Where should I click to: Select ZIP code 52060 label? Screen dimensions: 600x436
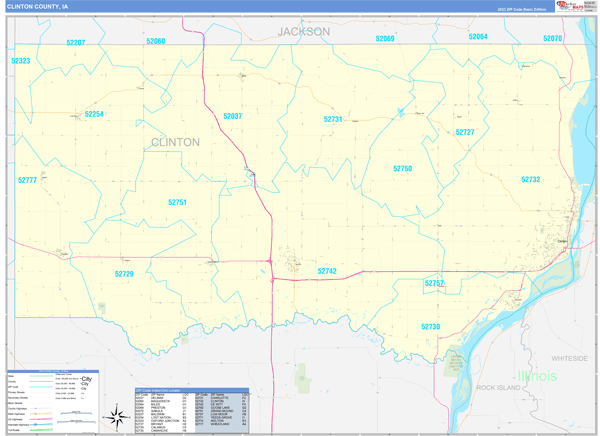click(156, 41)
